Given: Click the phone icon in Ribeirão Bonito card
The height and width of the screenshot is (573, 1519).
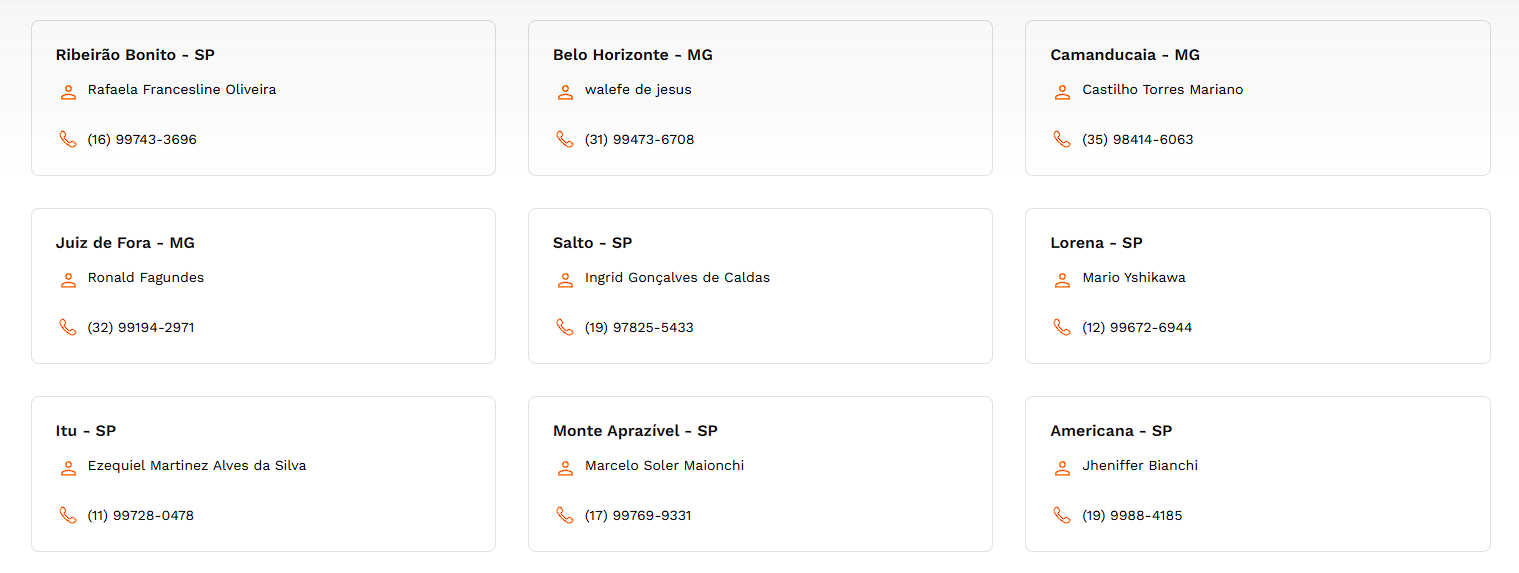Looking at the screenshot, I should 68,139.
